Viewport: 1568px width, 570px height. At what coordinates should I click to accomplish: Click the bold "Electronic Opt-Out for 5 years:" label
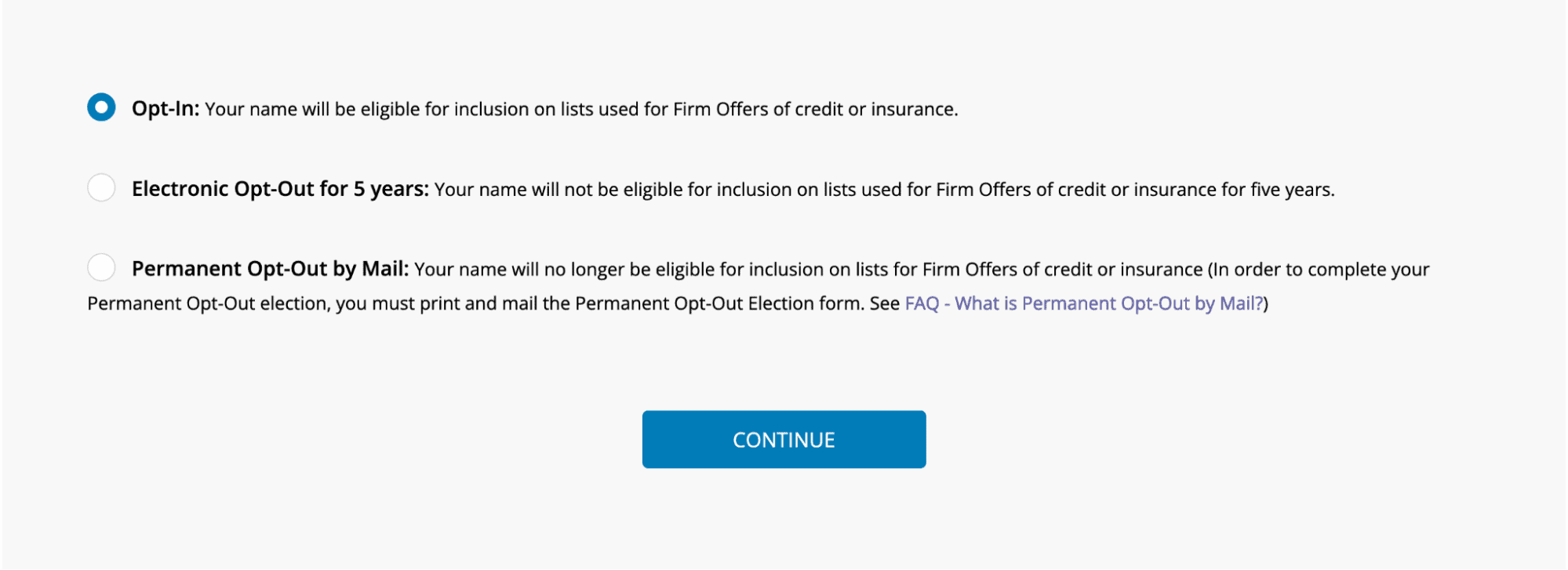(x=280, y=189)
